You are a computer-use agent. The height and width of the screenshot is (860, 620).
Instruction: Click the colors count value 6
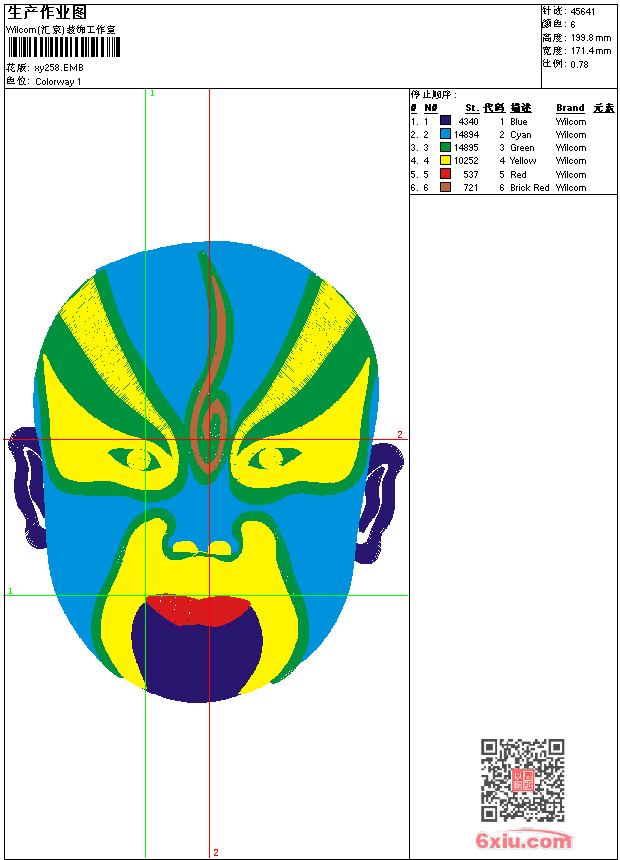(x=573, y=25)
